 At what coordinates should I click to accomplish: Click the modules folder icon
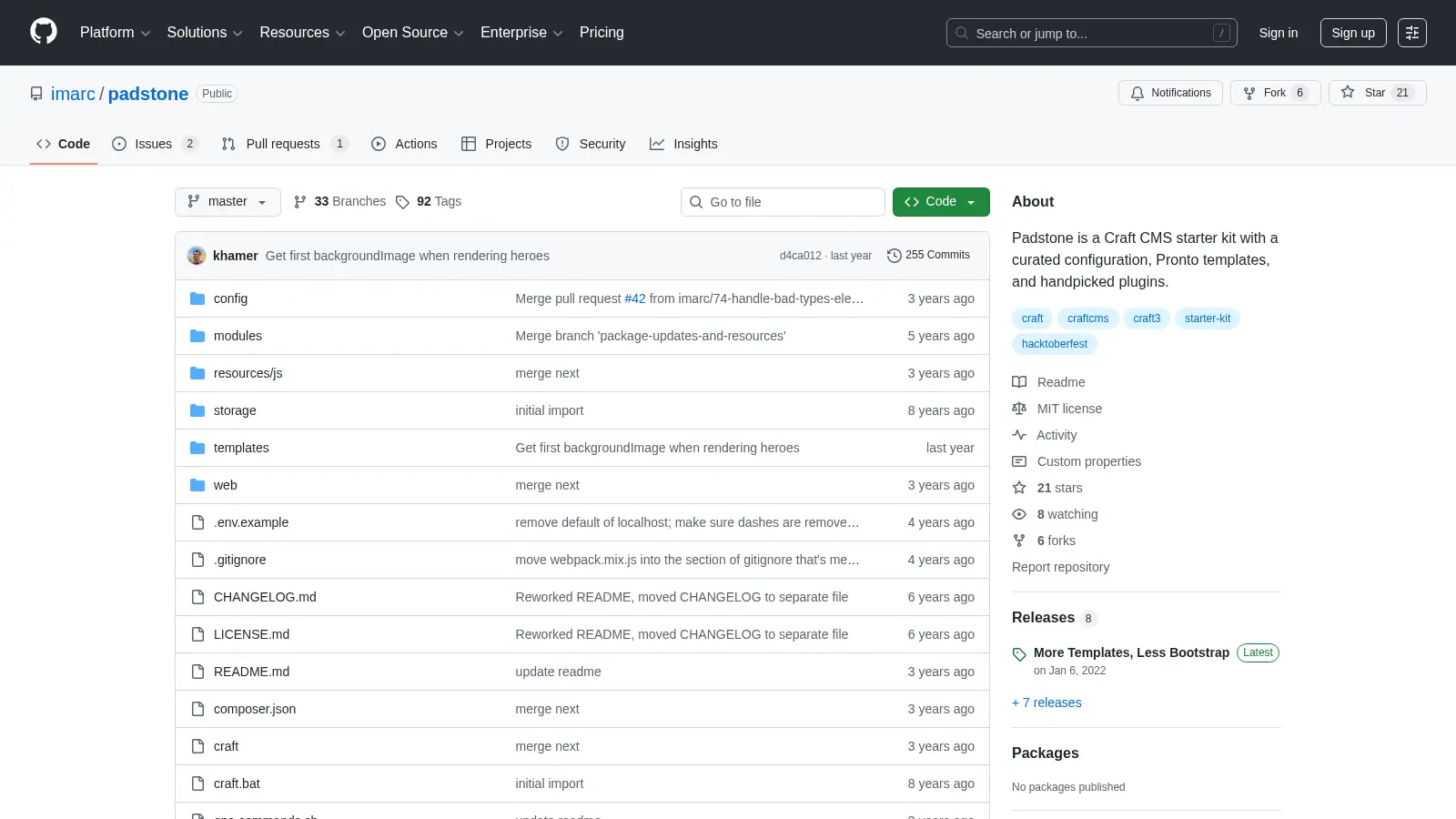point(197,336)
